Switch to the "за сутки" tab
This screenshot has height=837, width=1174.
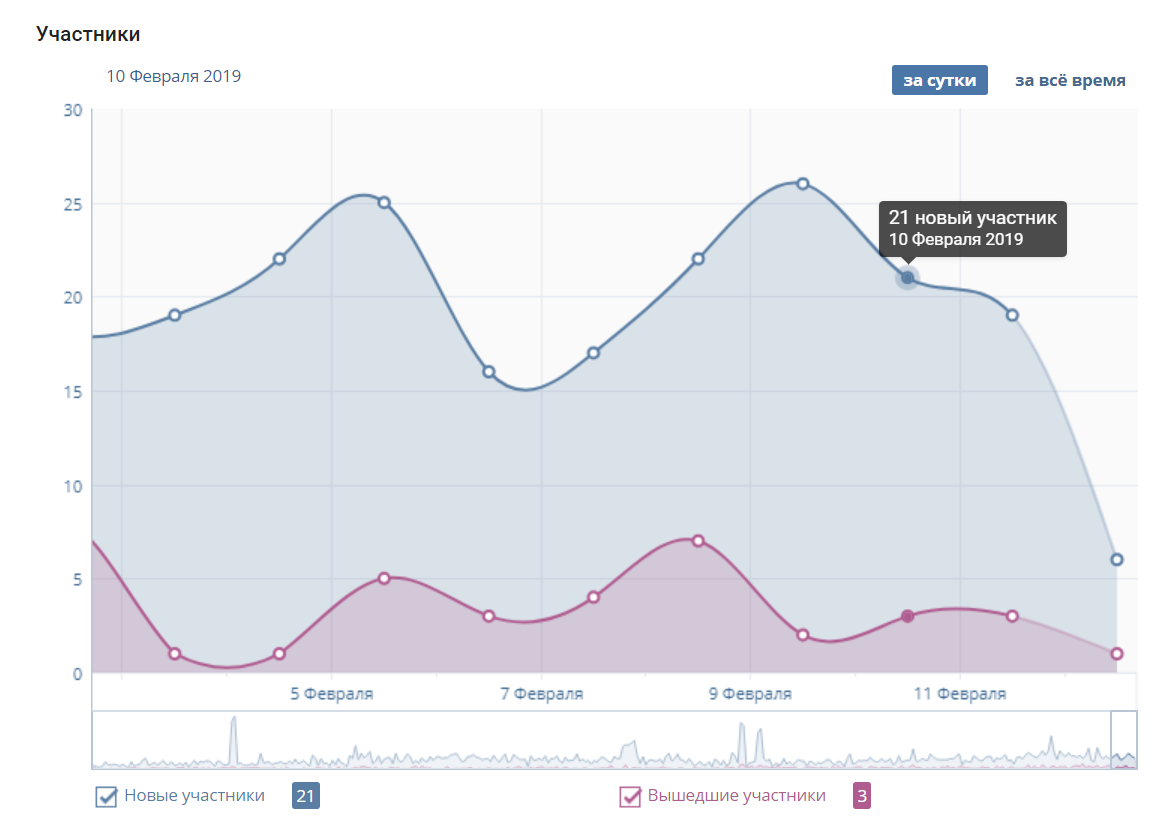click(939, 81)
